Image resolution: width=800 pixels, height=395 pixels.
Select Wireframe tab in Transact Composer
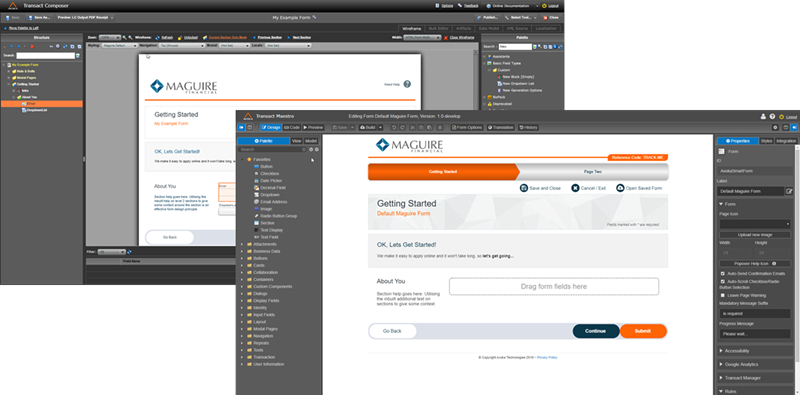coord(411,29)
